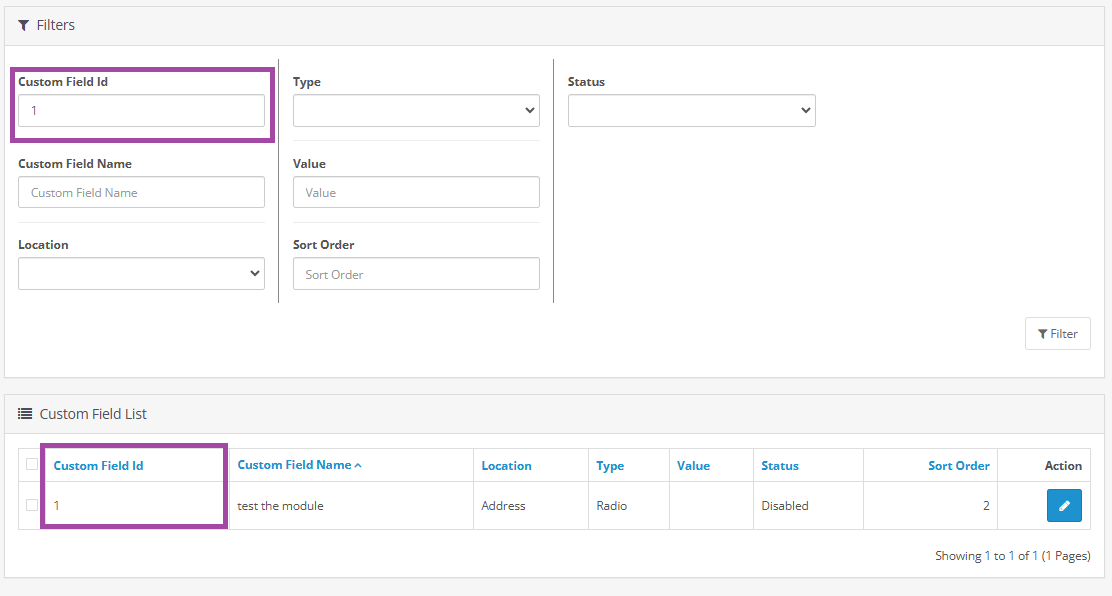
Task: Sort table by Type column header
Action: pos(610,466)
